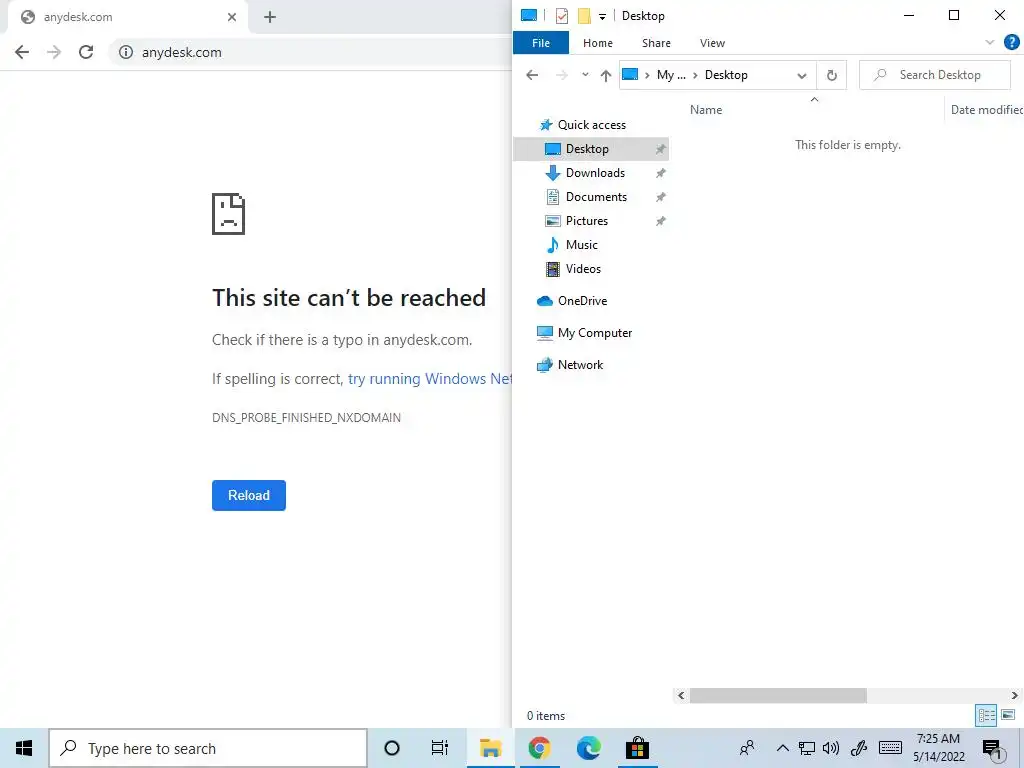Click the Chrome taskbar icon
Screen dimensions: 1024x768
point(539,748)
